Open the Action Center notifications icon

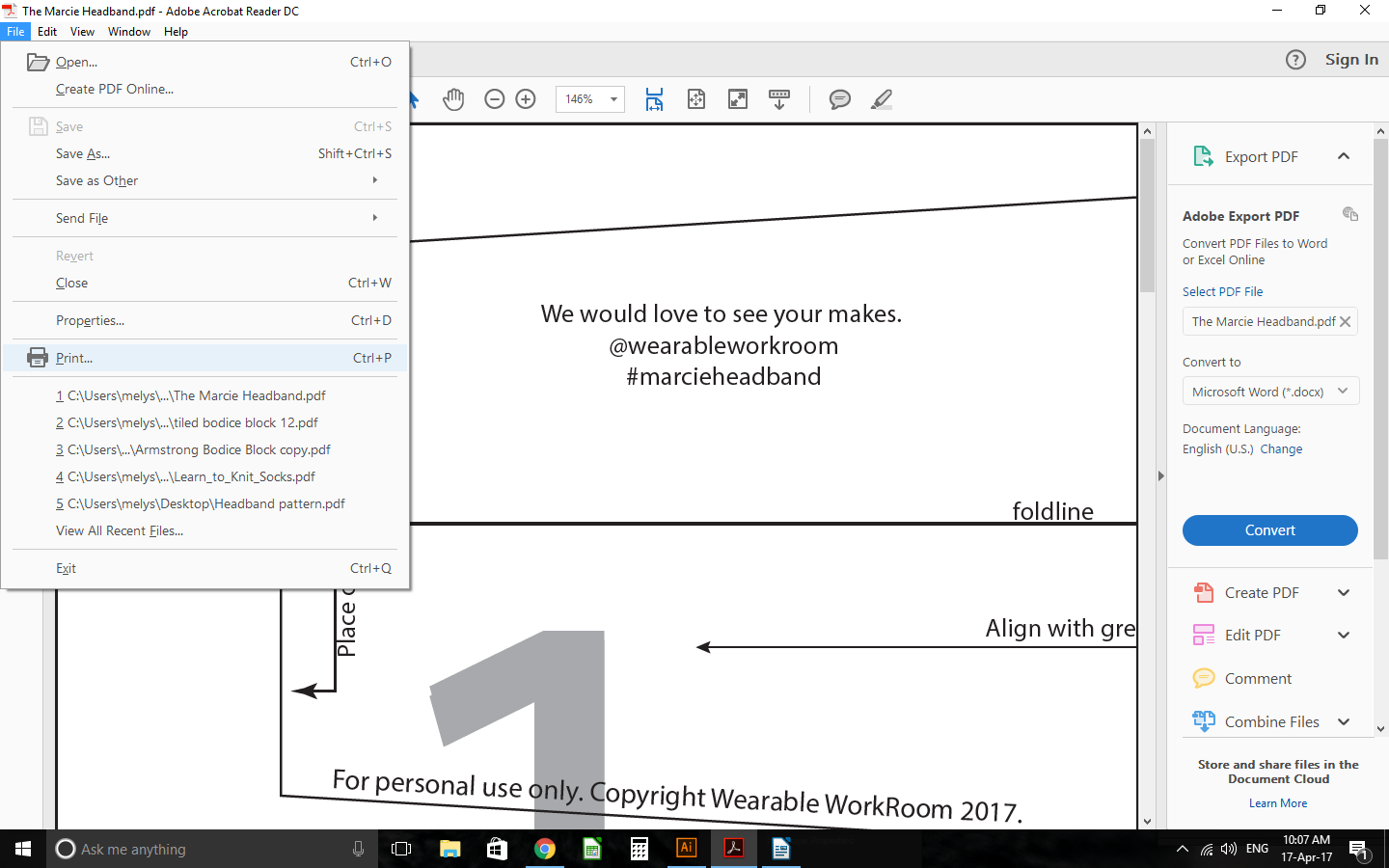pyautogui.click(x=1359, y=850)
